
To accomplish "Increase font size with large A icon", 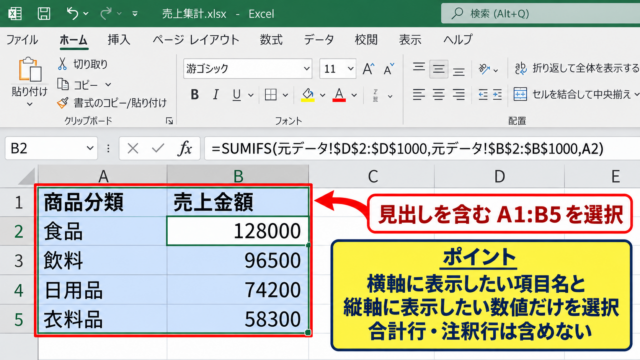I will coord(368,69).
